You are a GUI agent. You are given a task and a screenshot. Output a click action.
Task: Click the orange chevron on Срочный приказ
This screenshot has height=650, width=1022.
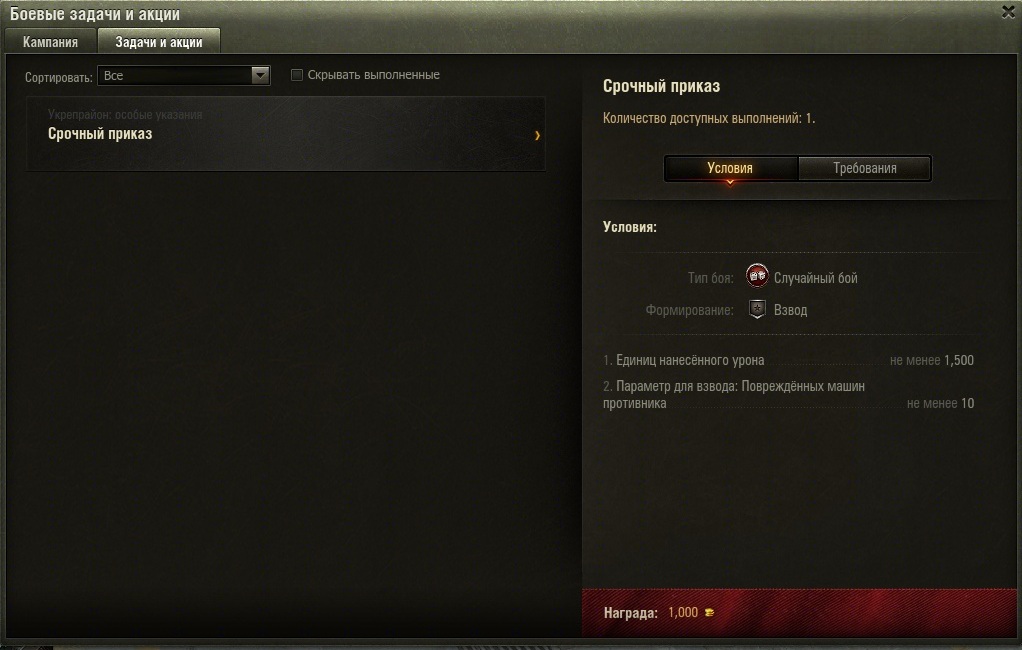tap(537, 136)
